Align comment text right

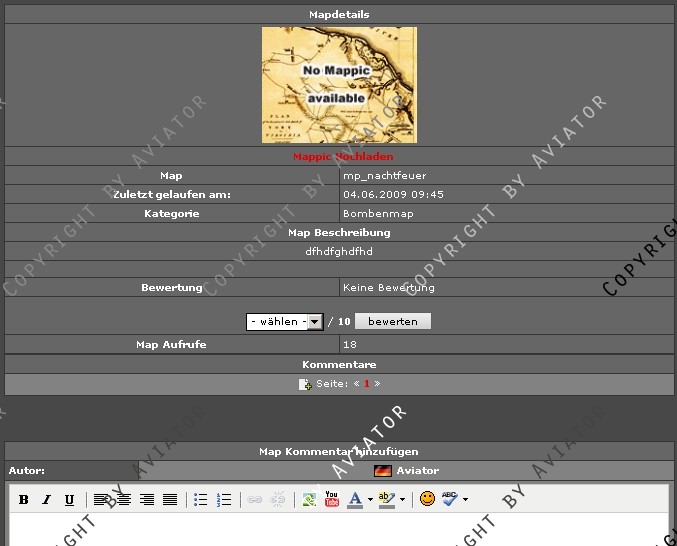pyautogui.click(x=147, y=499)
